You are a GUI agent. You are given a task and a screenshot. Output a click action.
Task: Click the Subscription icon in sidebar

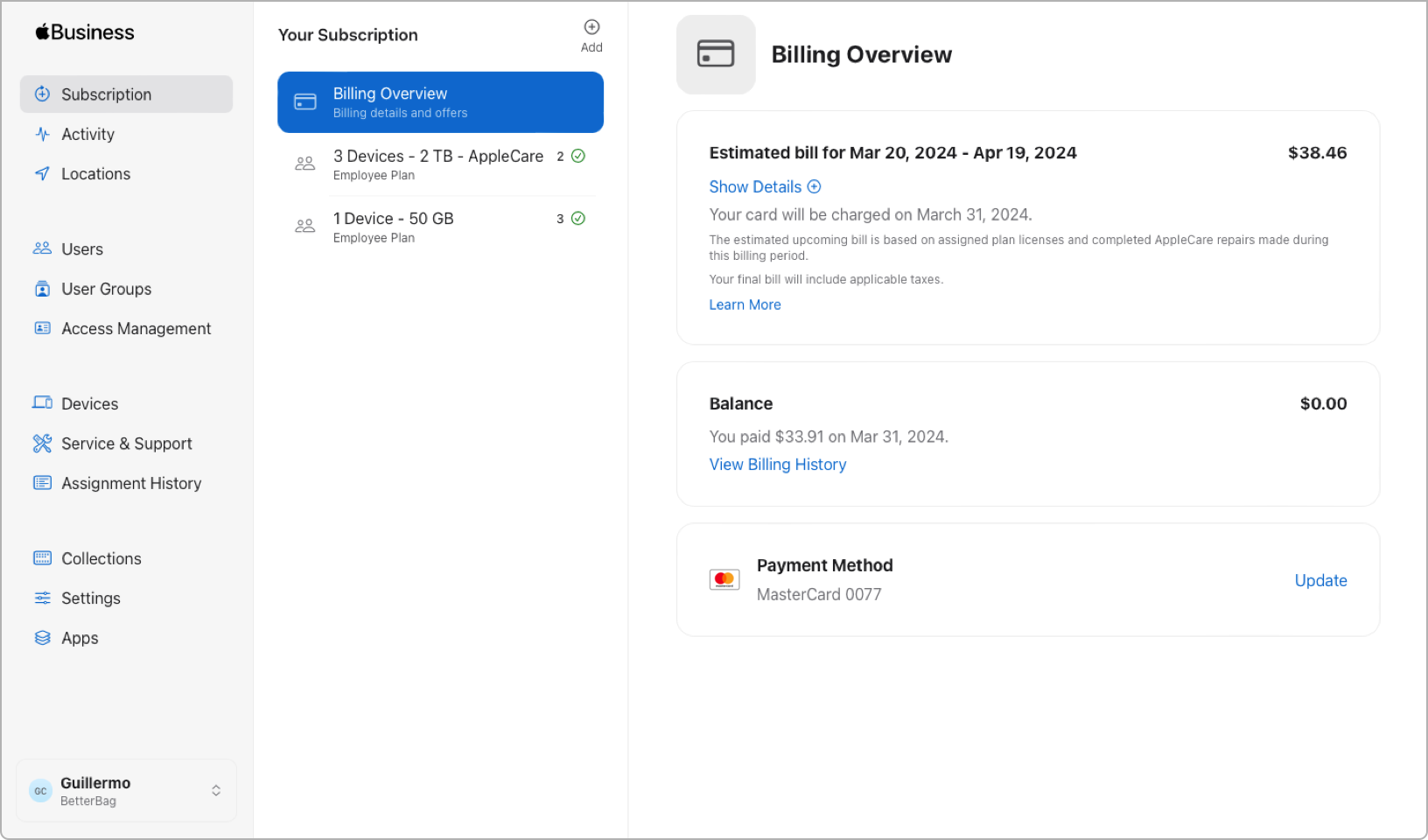point(42,94)
